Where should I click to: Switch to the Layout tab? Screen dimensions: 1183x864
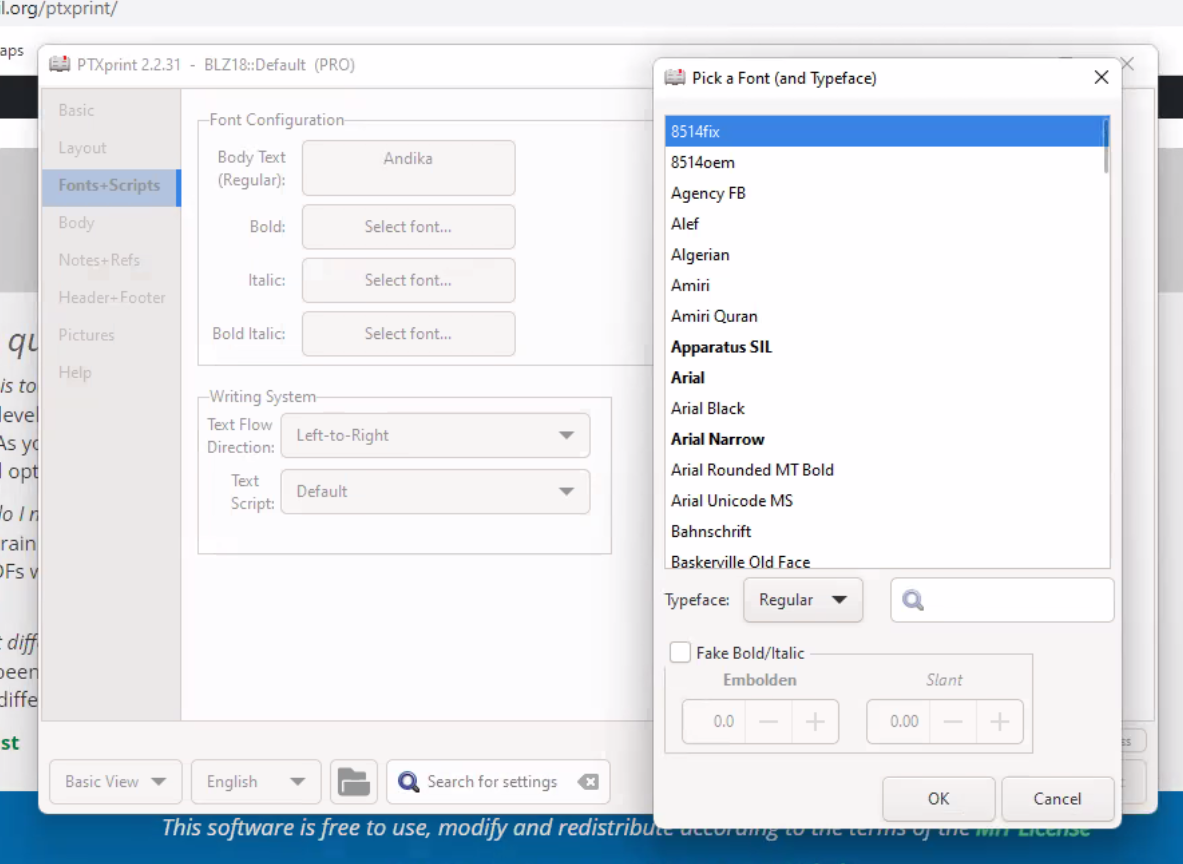82,147
